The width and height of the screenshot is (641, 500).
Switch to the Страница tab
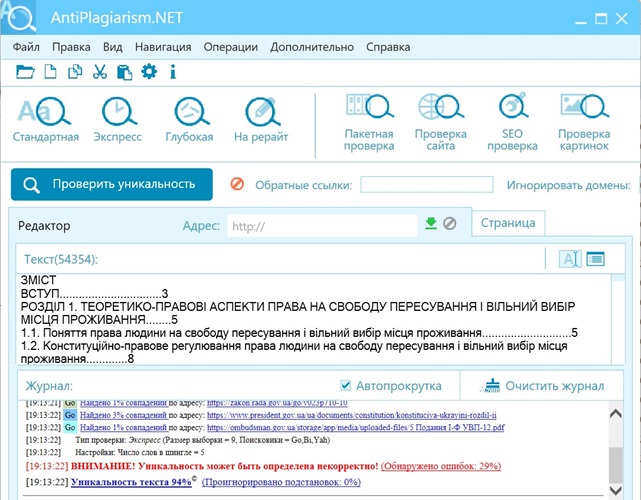tap(508, 223)
